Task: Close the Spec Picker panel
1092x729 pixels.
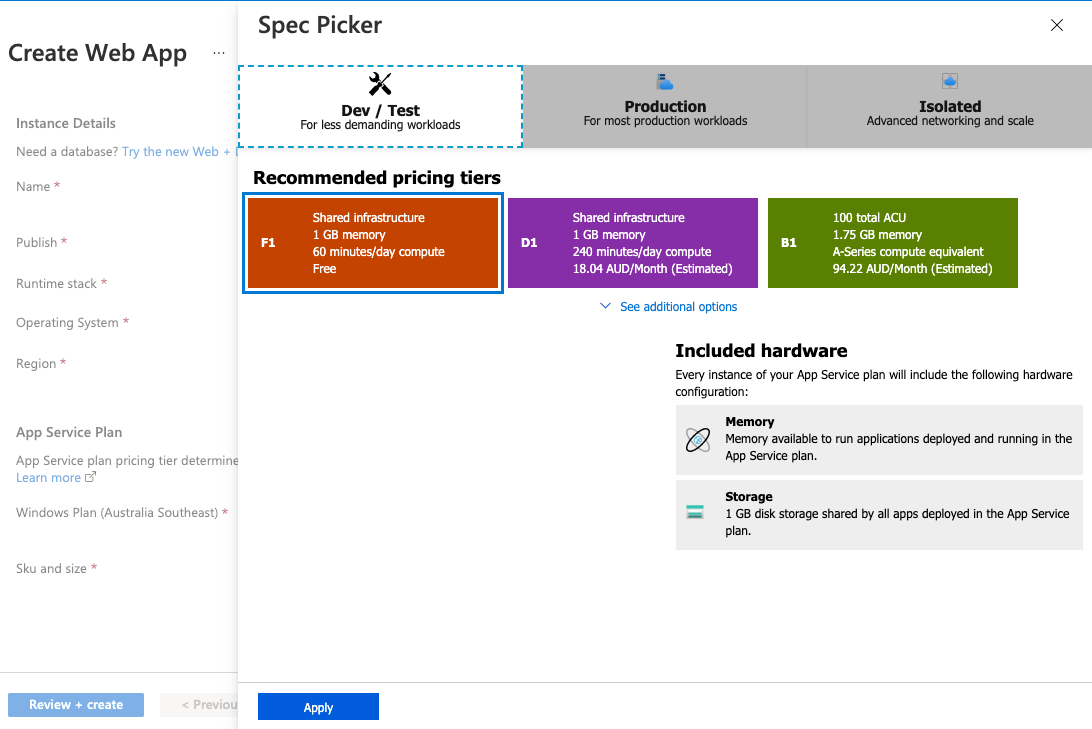Action: click(1056, 25)
